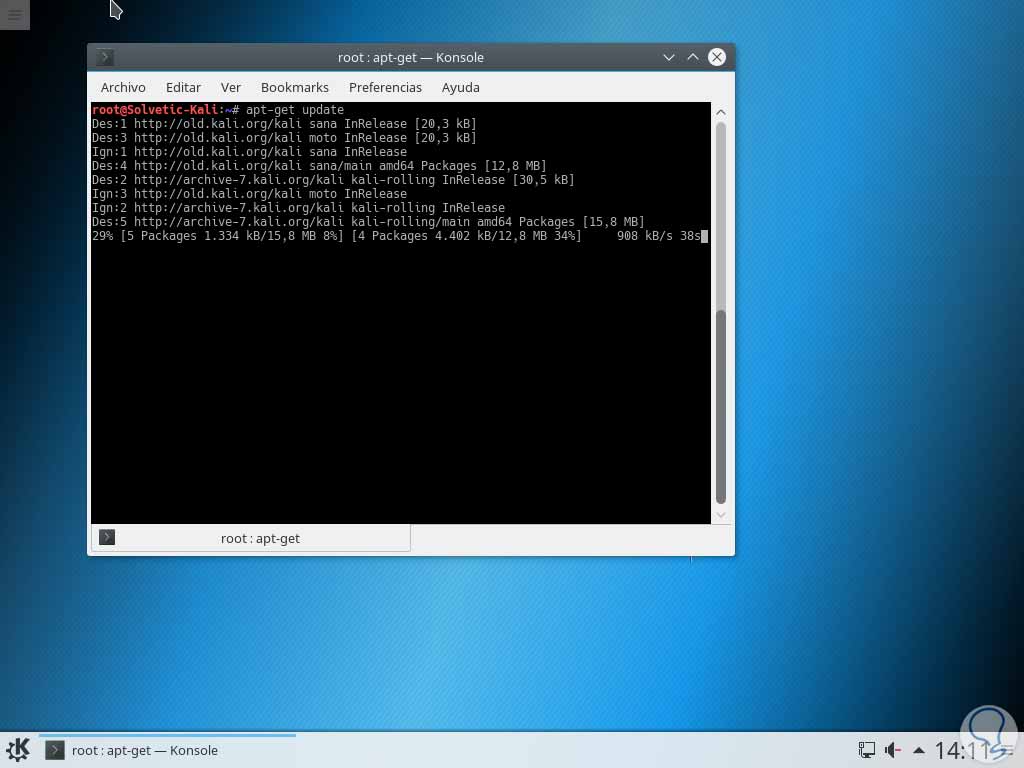Click the terminal vertical scrollbar handle
The height and width of the screenshot is (768, 1024).
[x=721, y=406]
